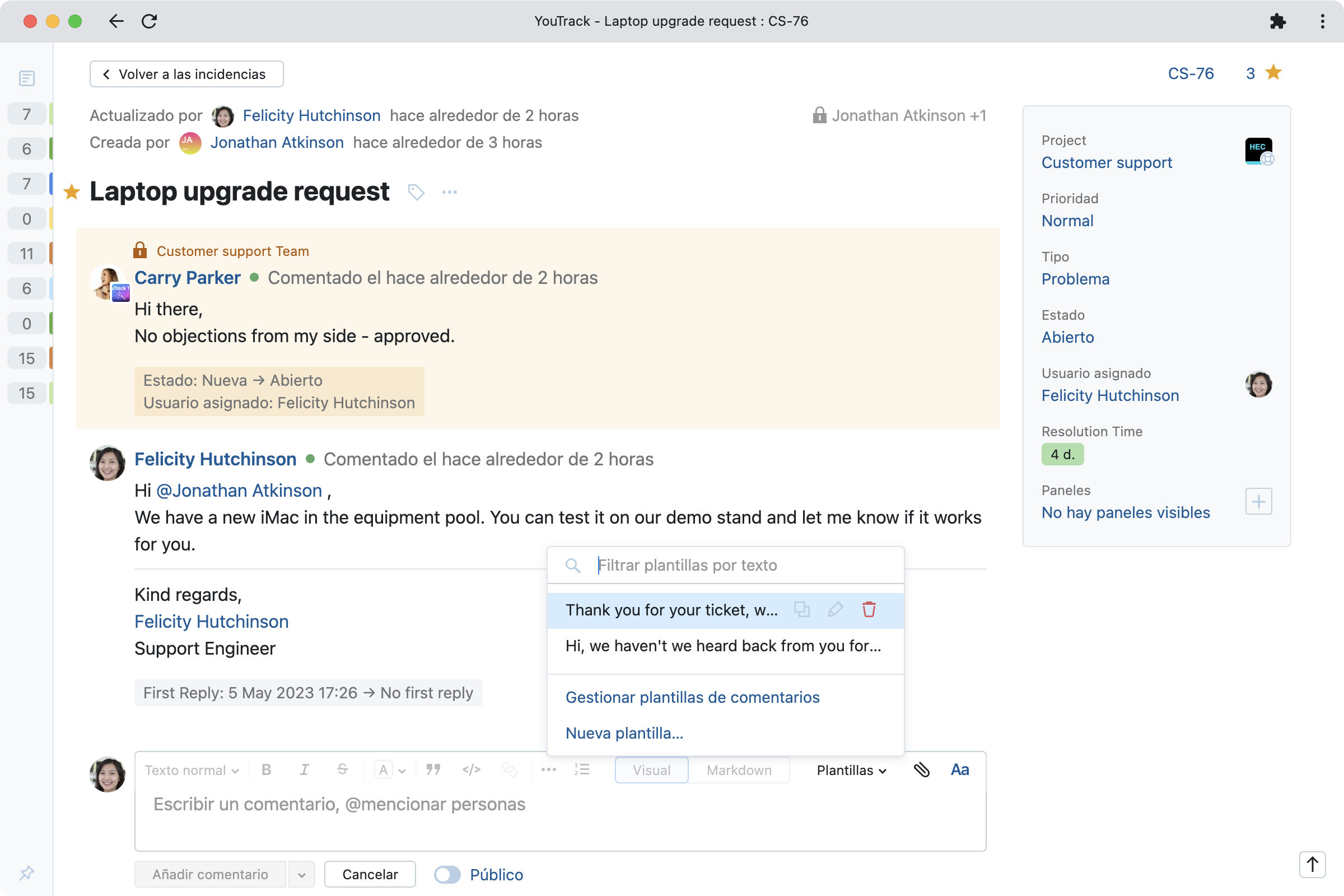Select the 'Hi, we haven't we heard back' template
This screenshot has height=896, width=1344.
click(725, 646)
